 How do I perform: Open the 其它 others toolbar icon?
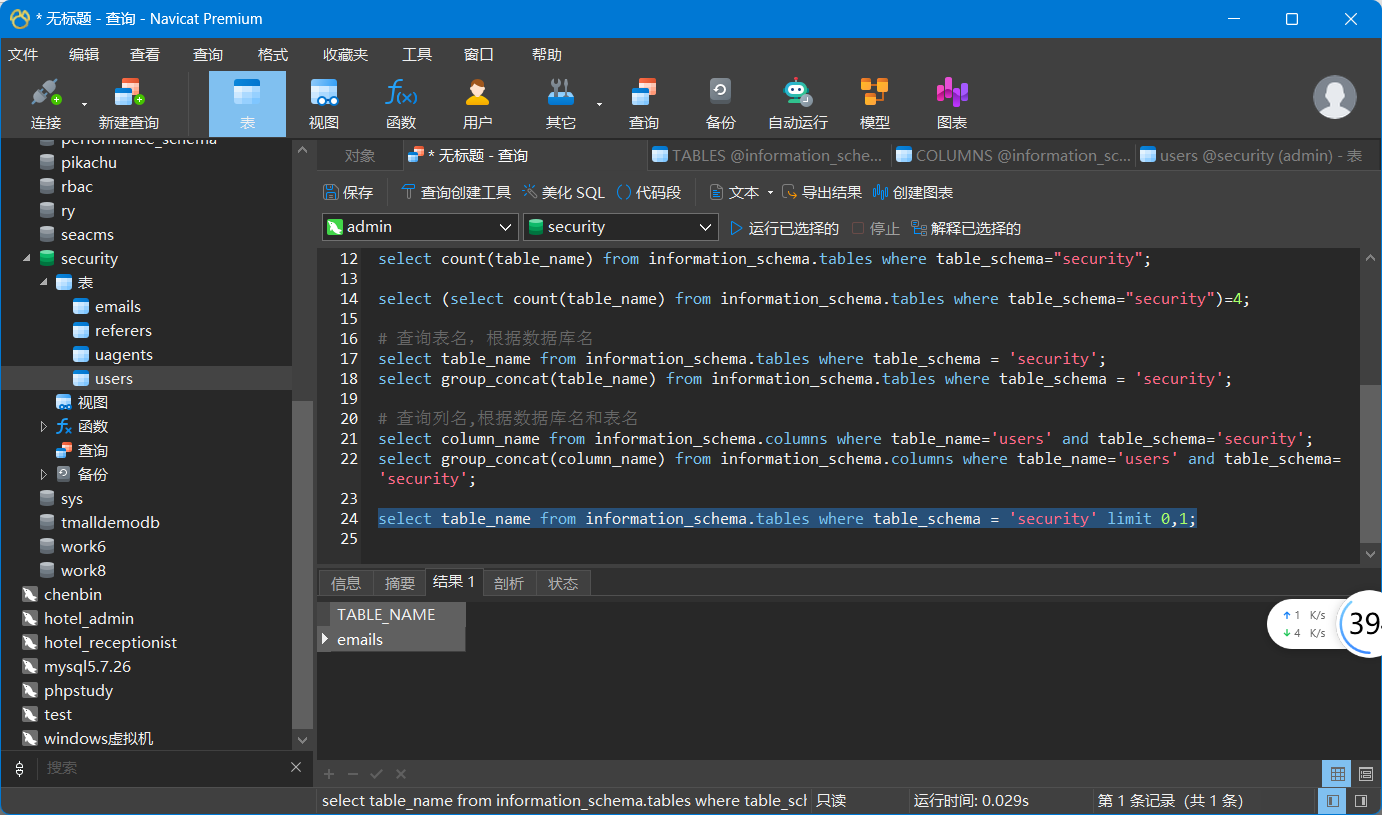pyautogui.click(x=561, y=104)
